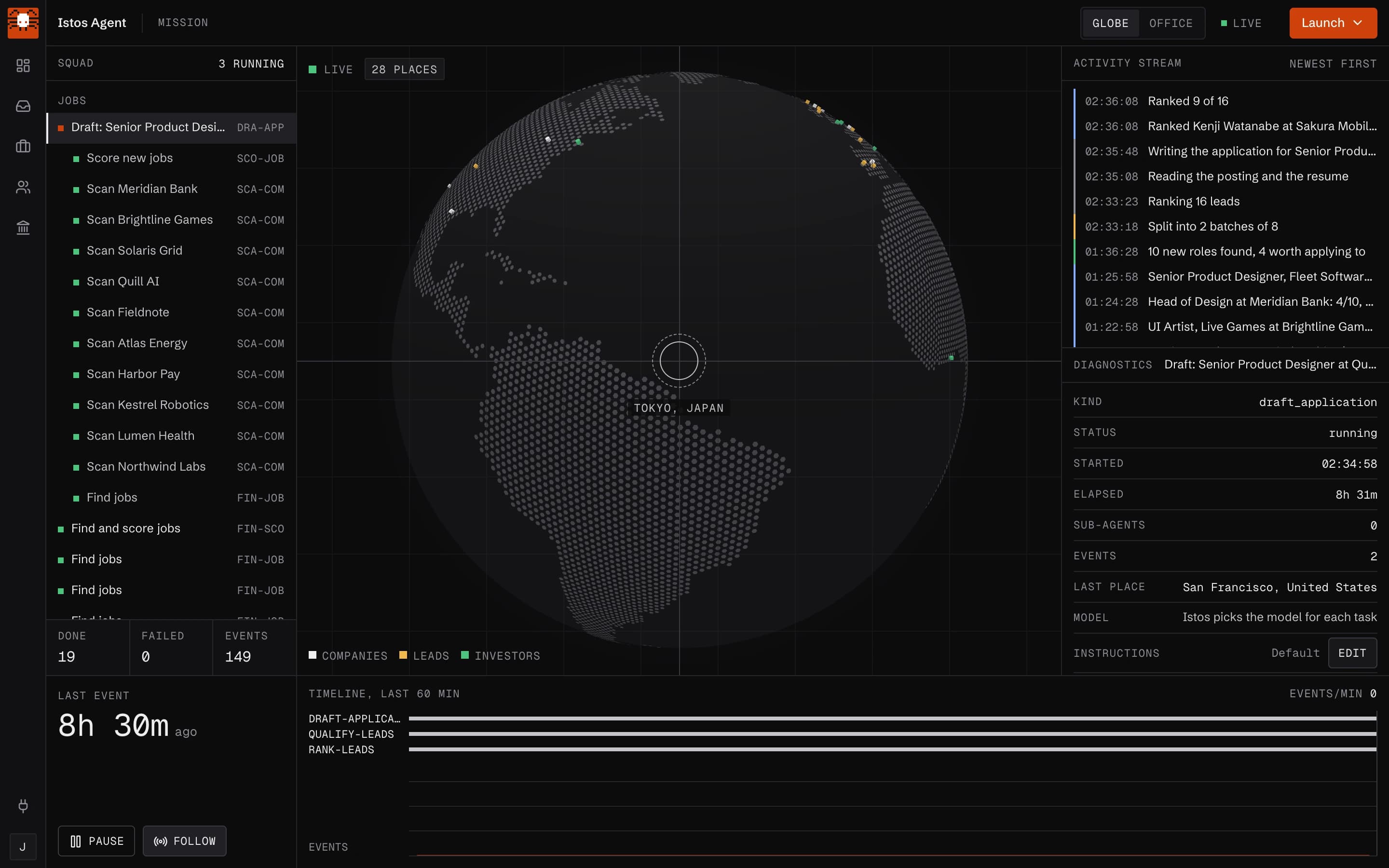Select the Find and score jobs row
The height and width of the screenshot is (868, 1389).
coord(172,529)
